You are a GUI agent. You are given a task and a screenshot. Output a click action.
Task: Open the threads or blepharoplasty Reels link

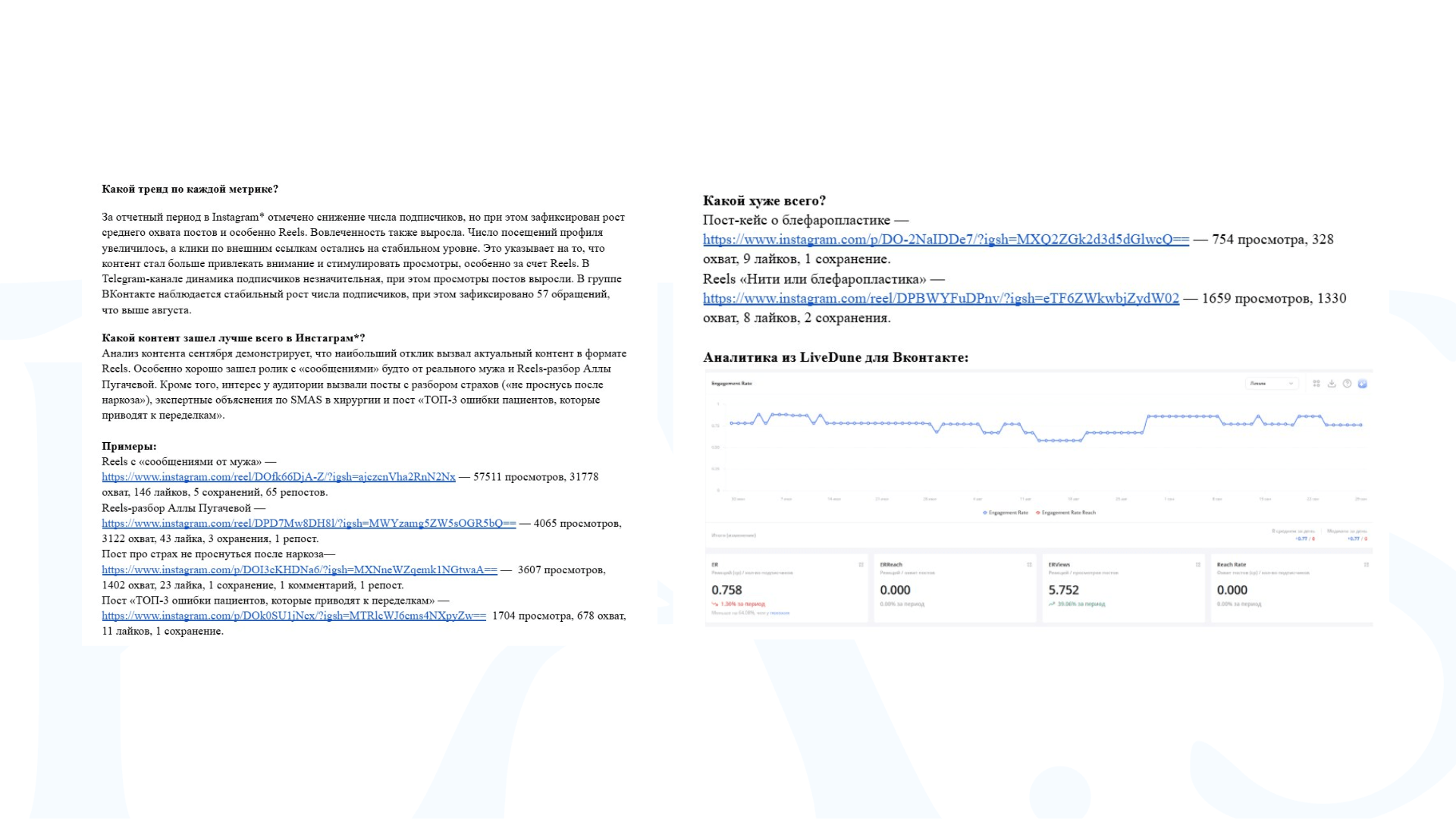click(940, 299)
